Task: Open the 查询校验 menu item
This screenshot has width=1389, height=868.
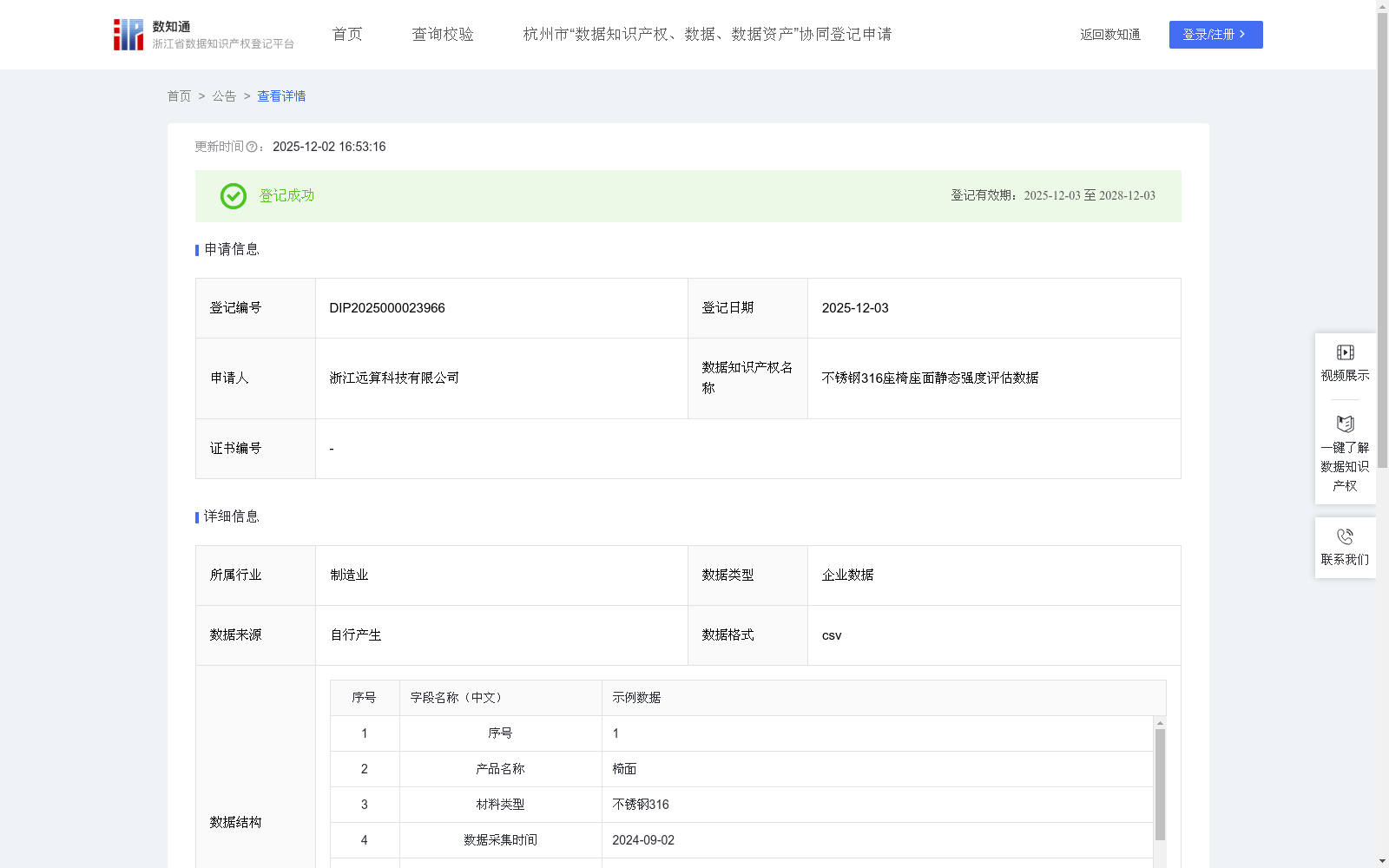Action: point(443,34)
